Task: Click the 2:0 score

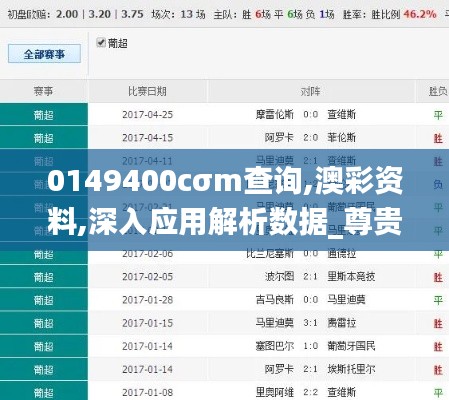Action: click(x=310, y=138)
